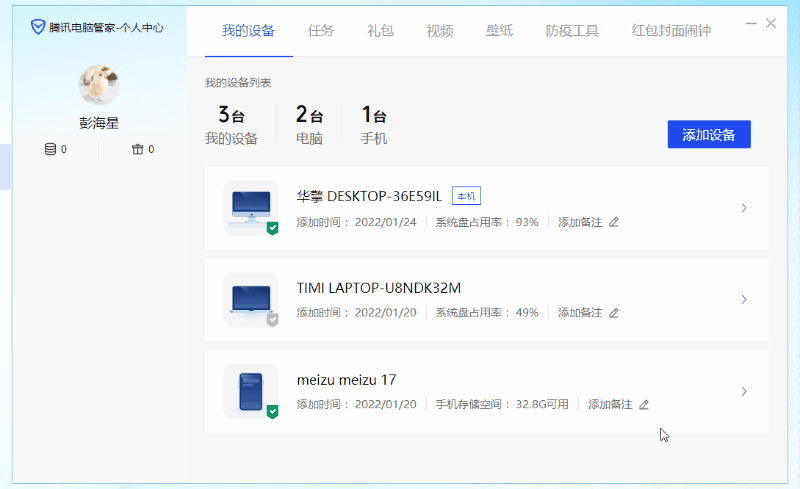This screenshot has width=800, height=489.
Task: Click 添加备注 on the LAPTOP-U8NDK32M row
Action: (x=580, y=313)
